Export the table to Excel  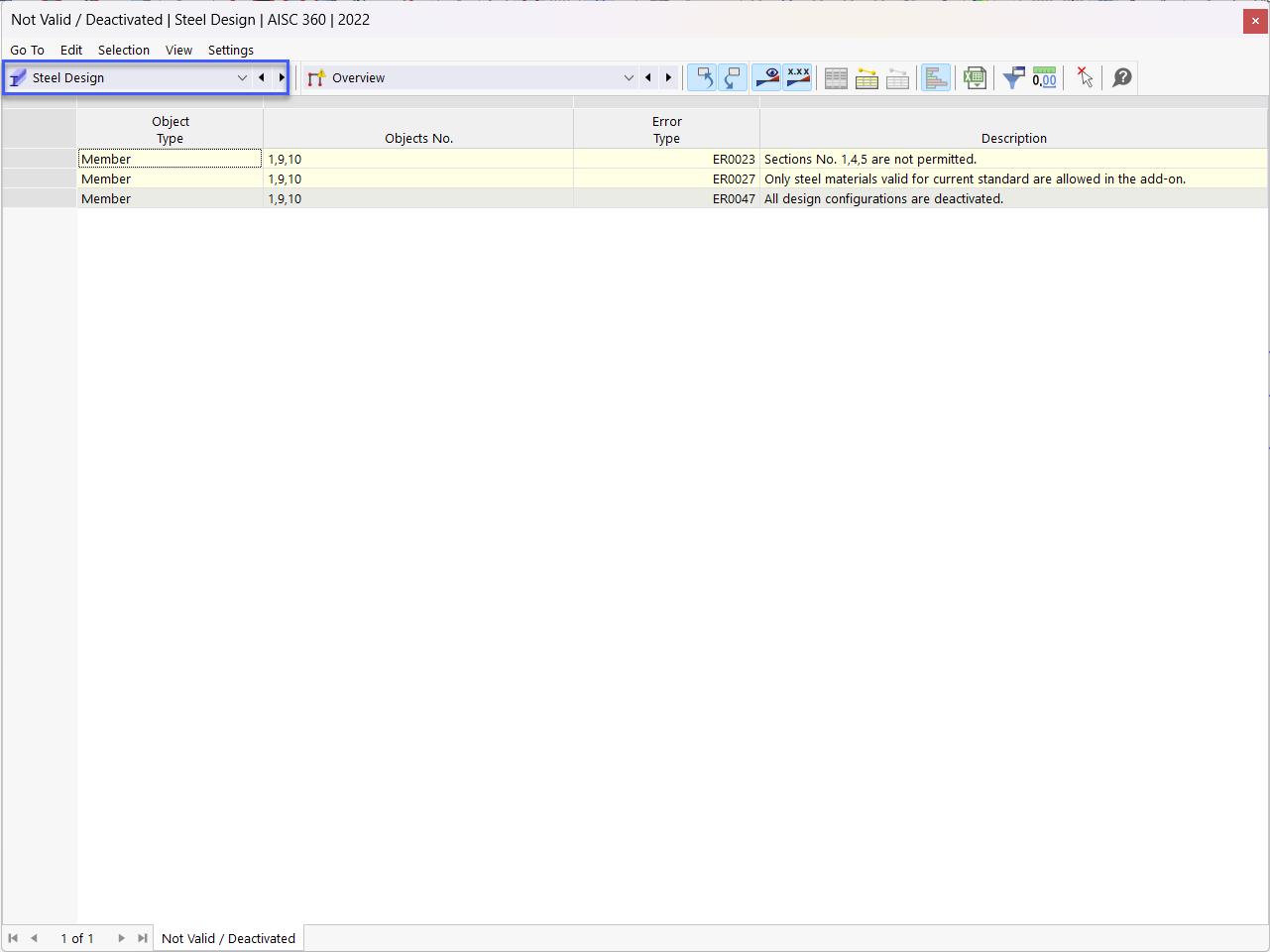click(x=975, y=76)
